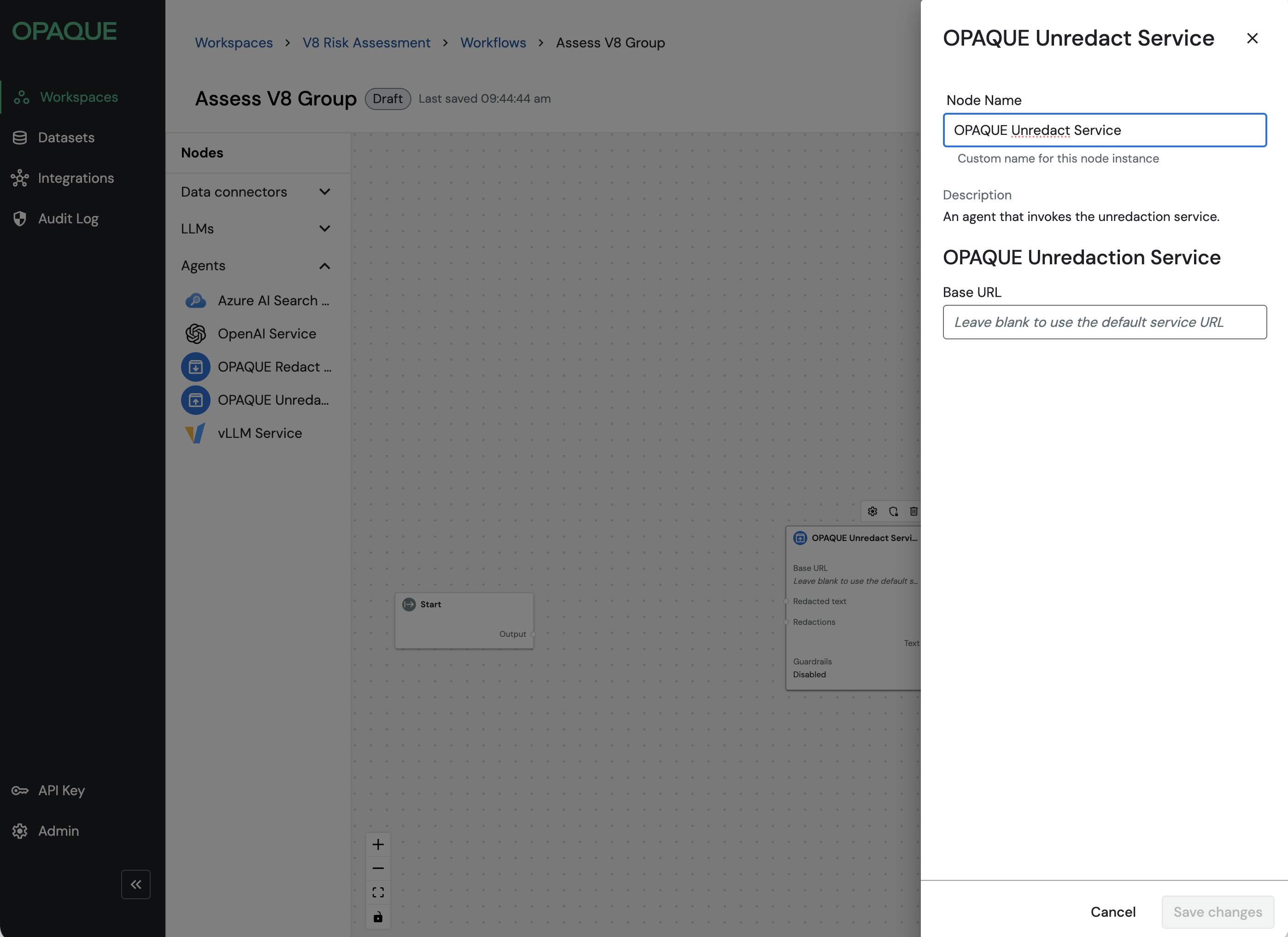Open V8 Risk Assessment breadcrumb link
The image size is (1288, 937).
[x=366, y=42]
